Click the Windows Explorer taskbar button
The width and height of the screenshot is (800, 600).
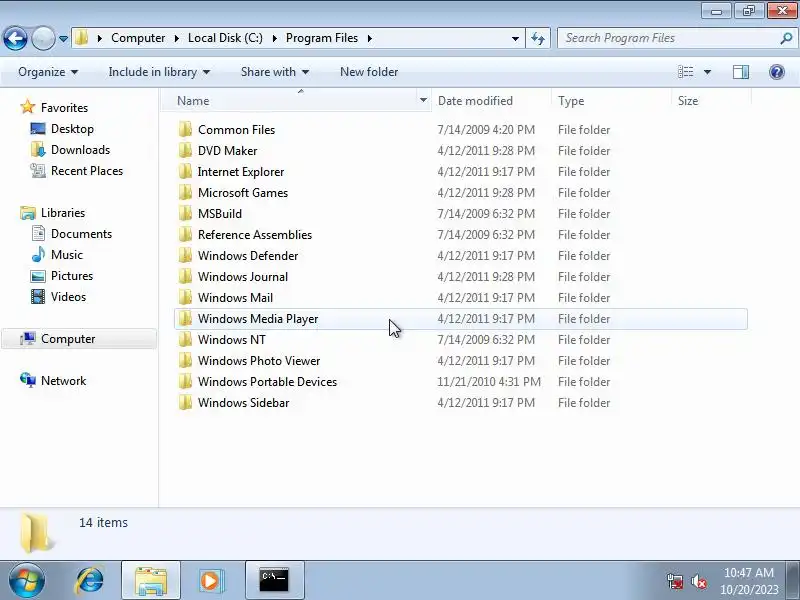[x=151, y=581]
